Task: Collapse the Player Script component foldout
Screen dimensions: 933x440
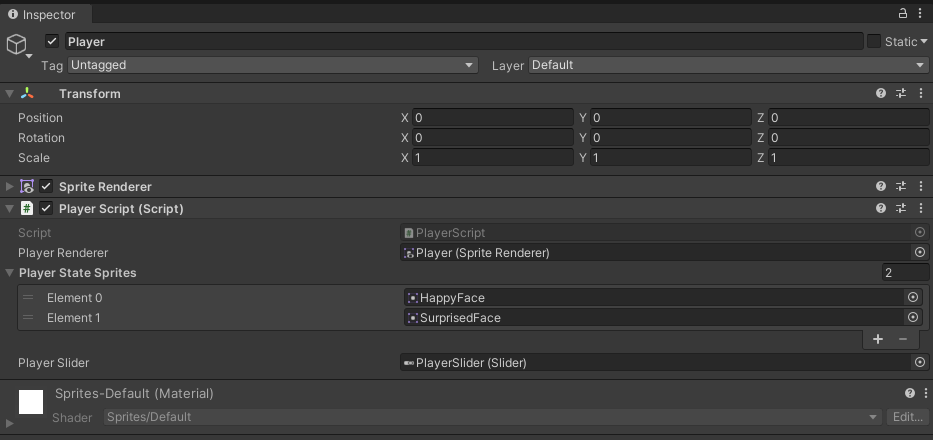Action: 9,208
